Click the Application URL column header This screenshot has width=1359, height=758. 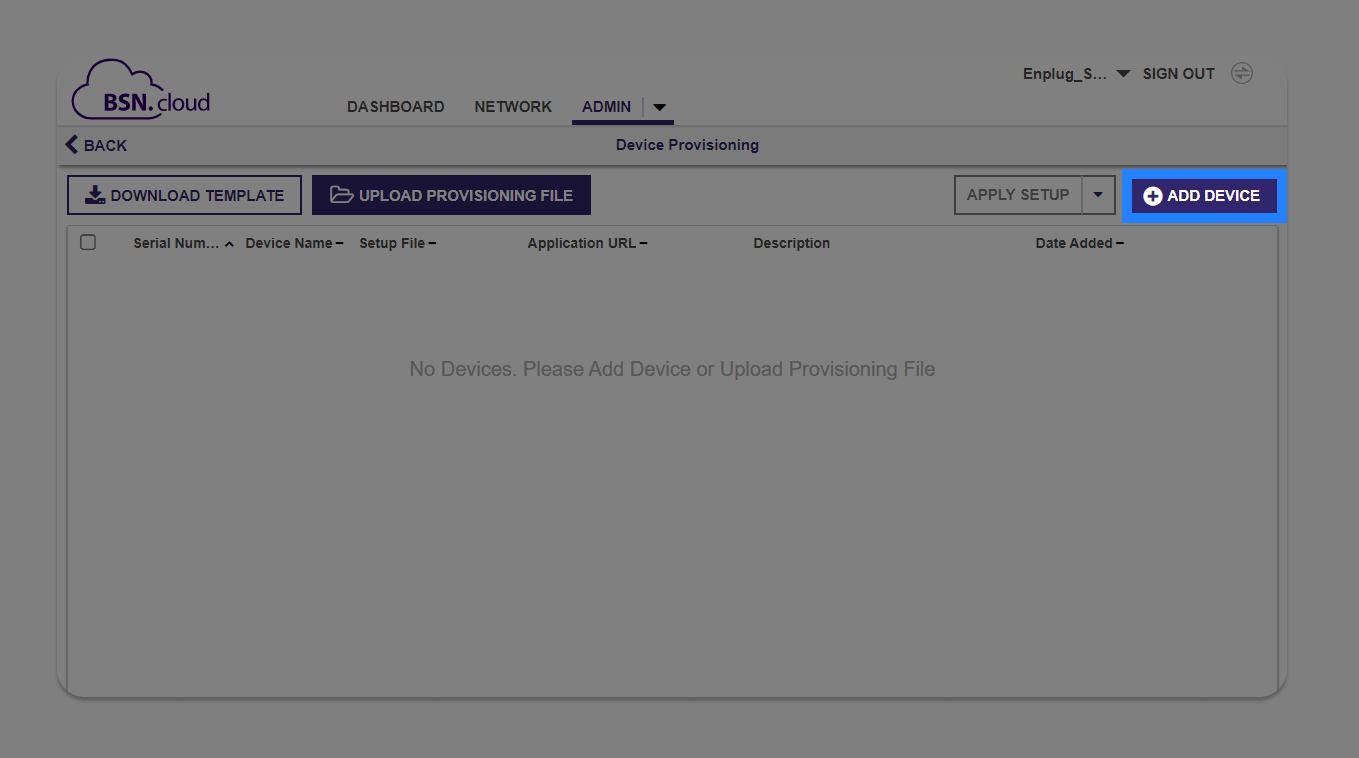click(x=583, y=242)
